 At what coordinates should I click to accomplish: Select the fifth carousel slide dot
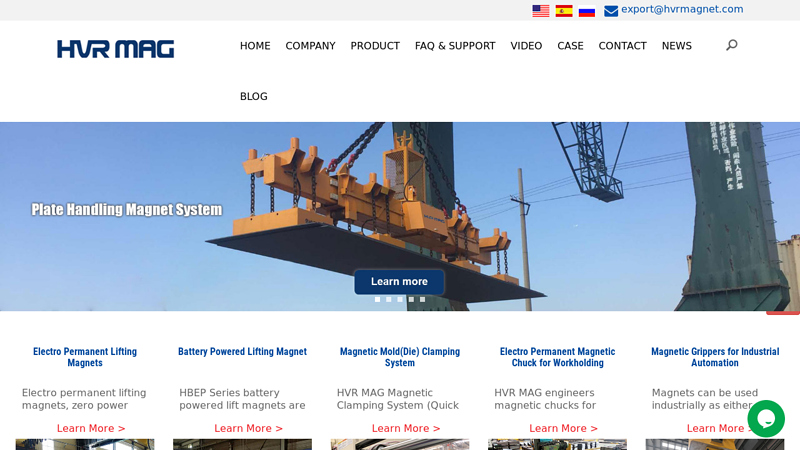[x=422, y=299]
